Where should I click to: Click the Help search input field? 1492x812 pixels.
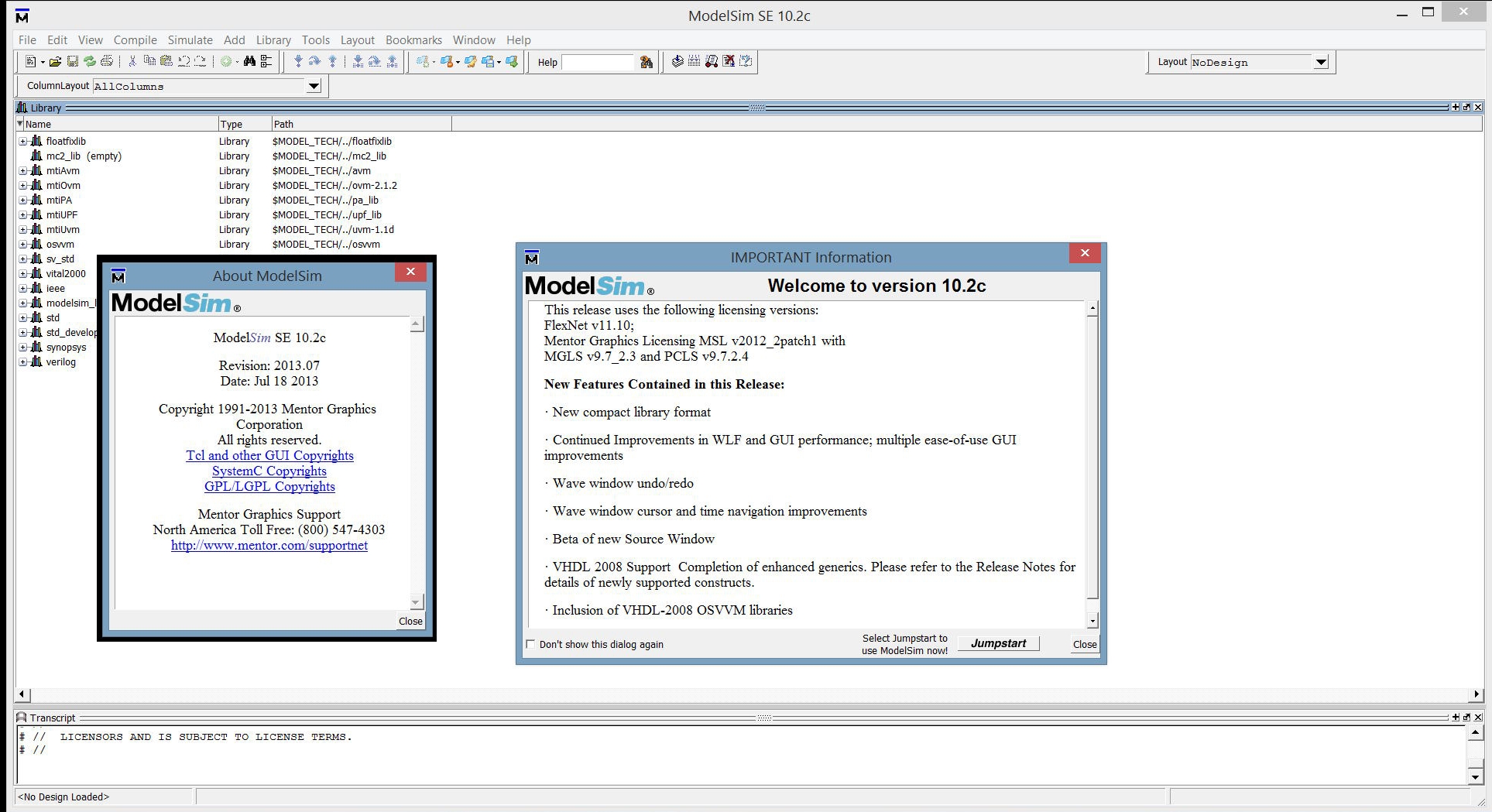598,62
